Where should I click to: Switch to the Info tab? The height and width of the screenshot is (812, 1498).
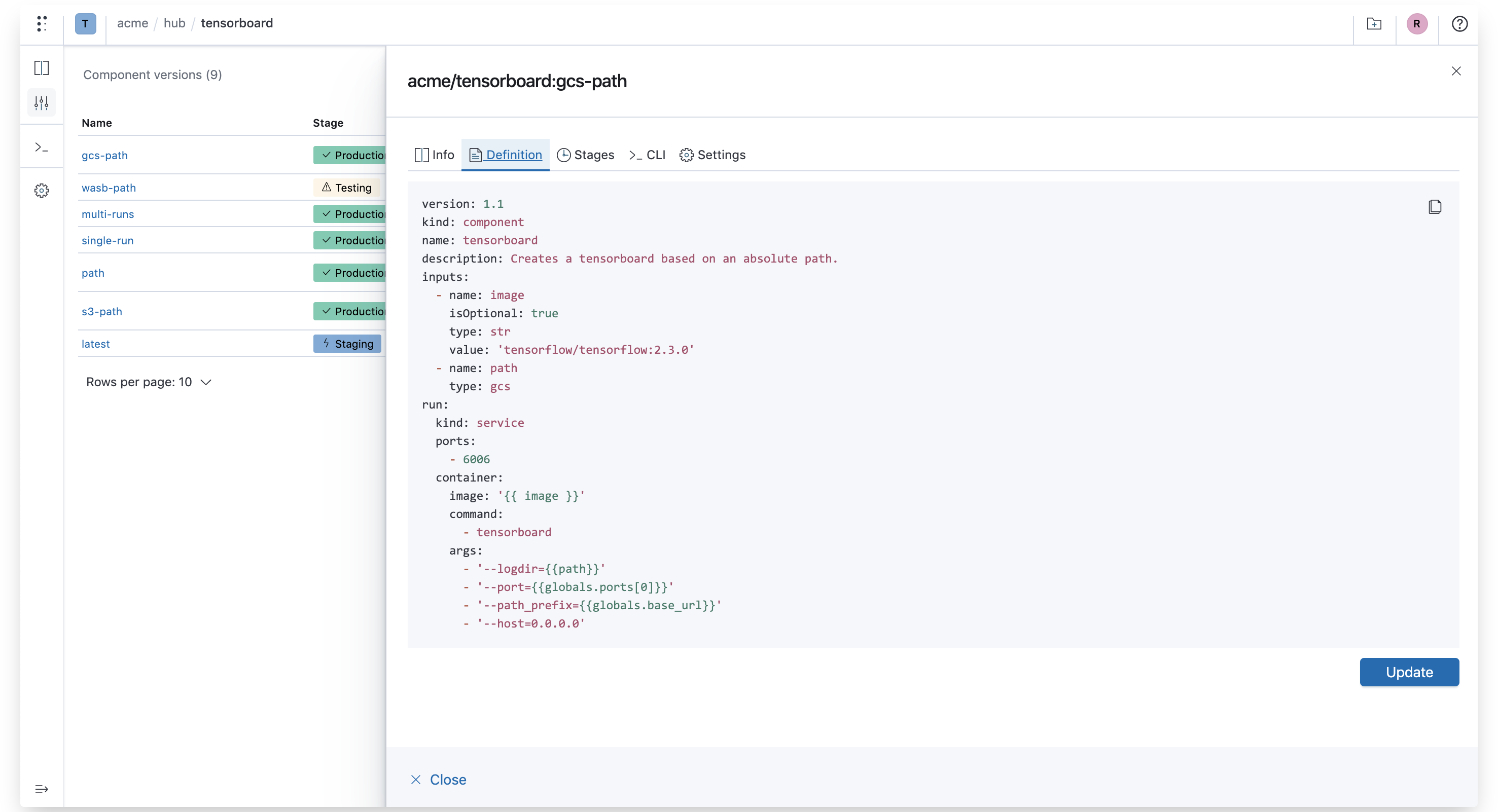tap(434, 155)
